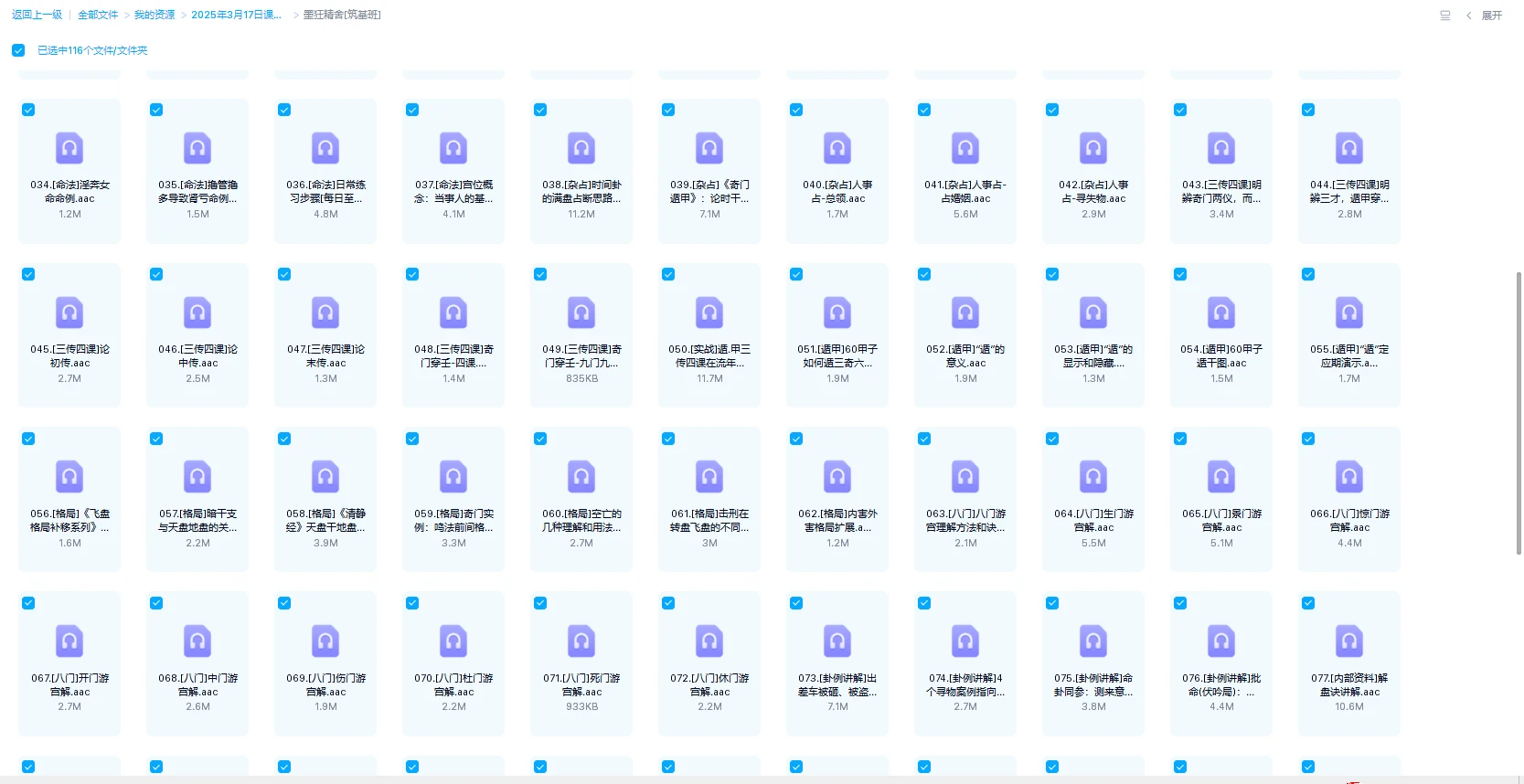Screen dimensions: 1524x784
Task: Go back via 返回上一级 link
Action: [37, 15]
